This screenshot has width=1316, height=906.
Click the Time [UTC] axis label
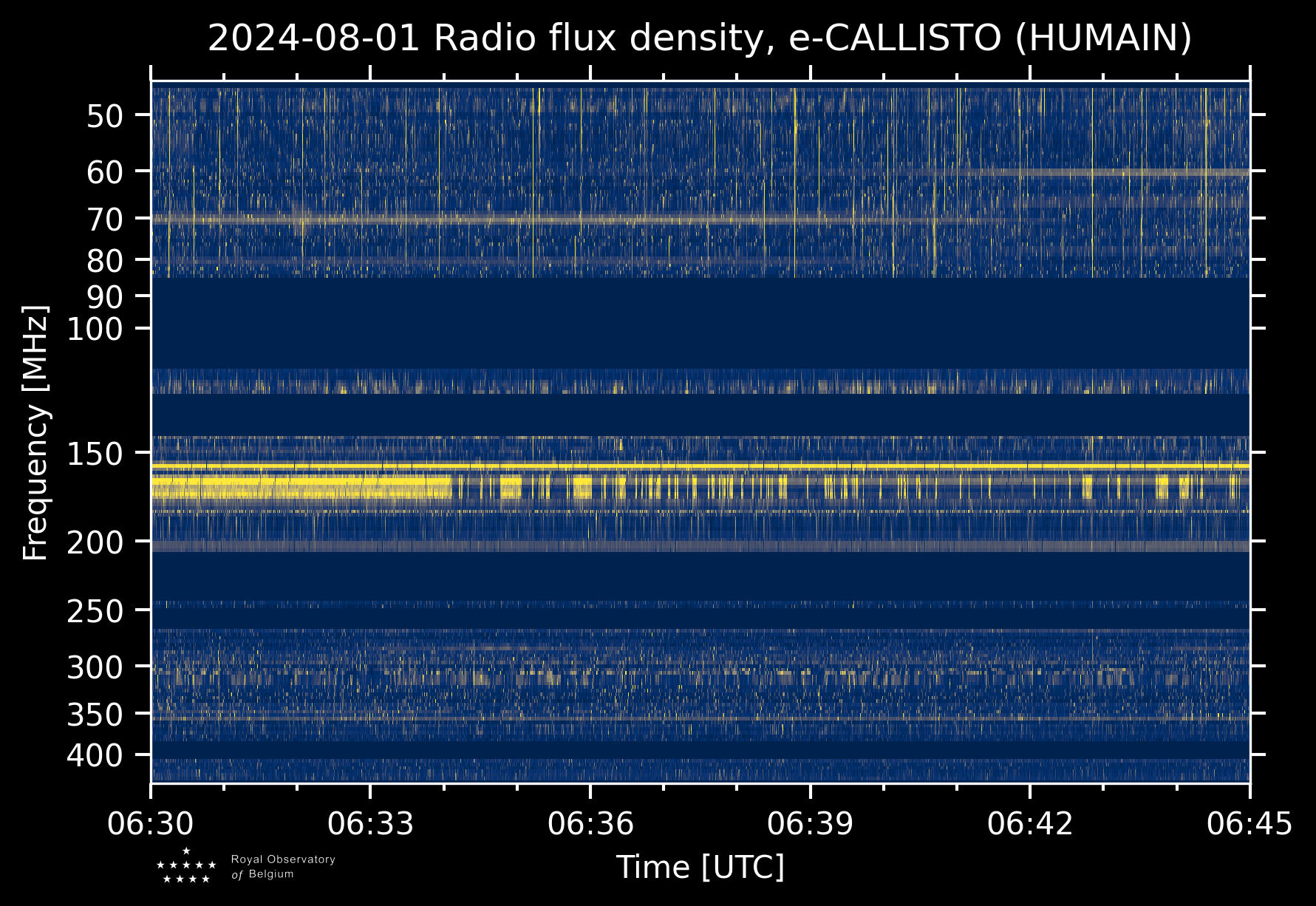(700, 868)
